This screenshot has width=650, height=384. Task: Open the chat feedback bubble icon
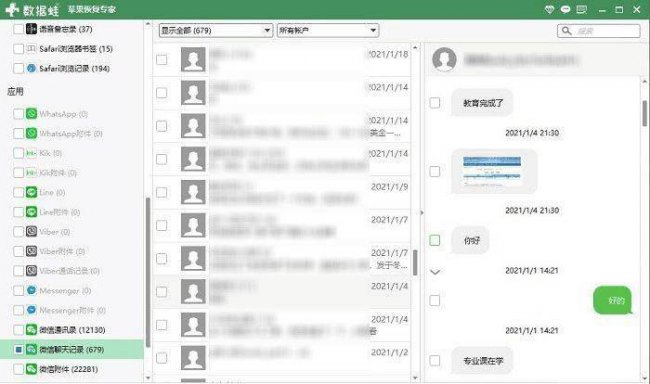pos(565,10)
